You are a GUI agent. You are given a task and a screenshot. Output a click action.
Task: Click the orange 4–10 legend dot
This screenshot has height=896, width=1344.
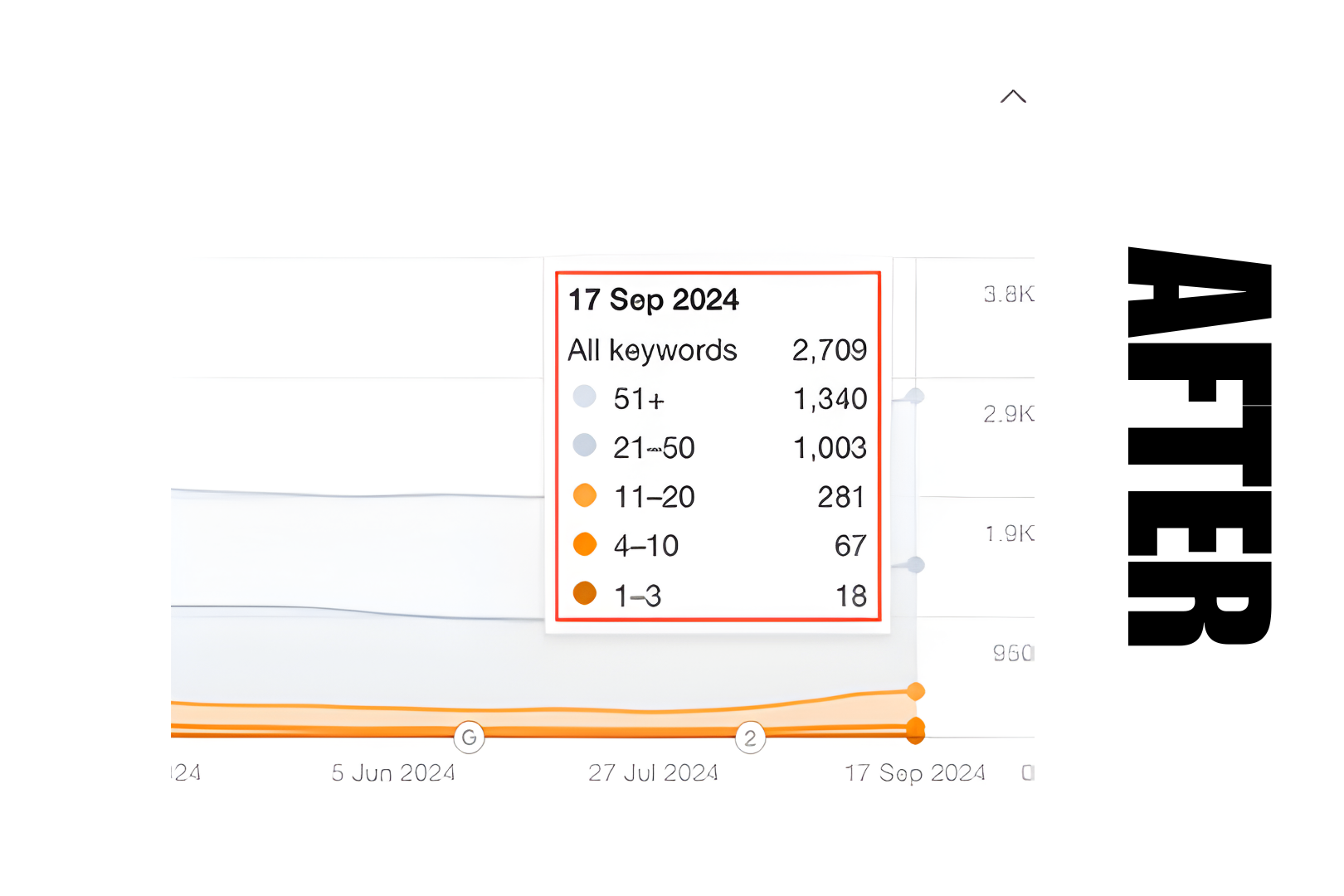tap(585, 544)
